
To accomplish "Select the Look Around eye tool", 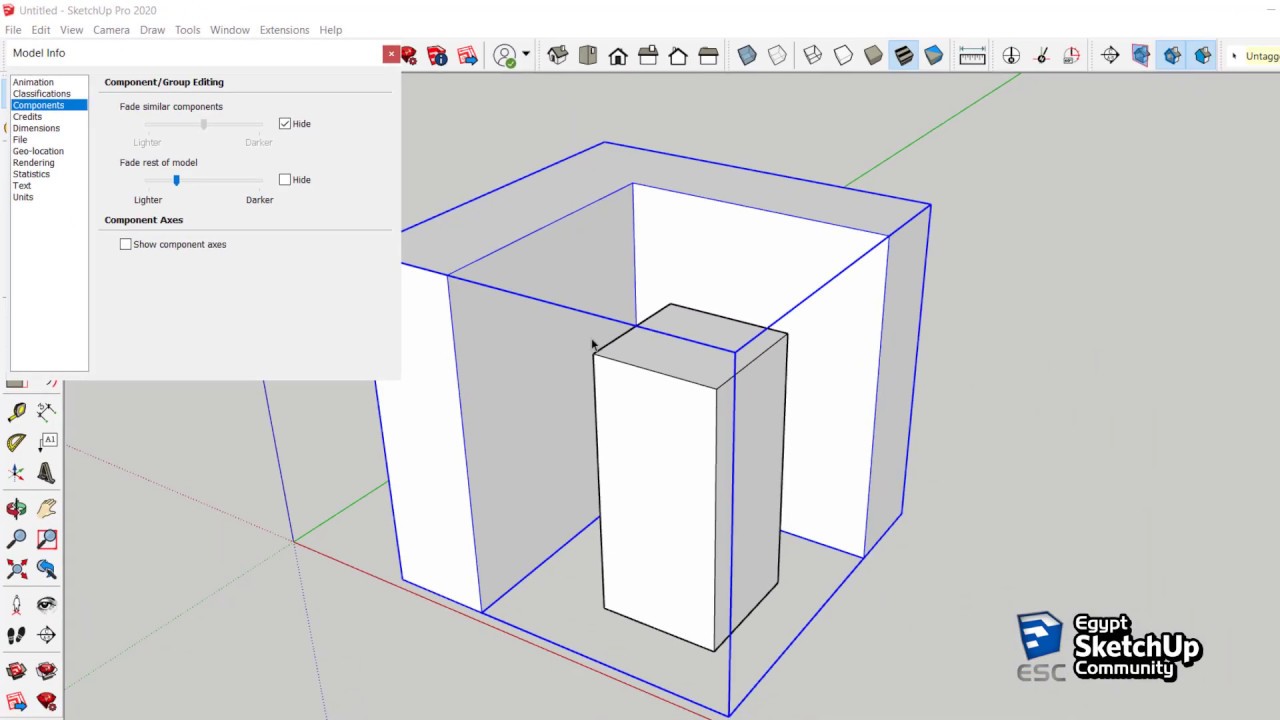I will [x=47, y=604].
